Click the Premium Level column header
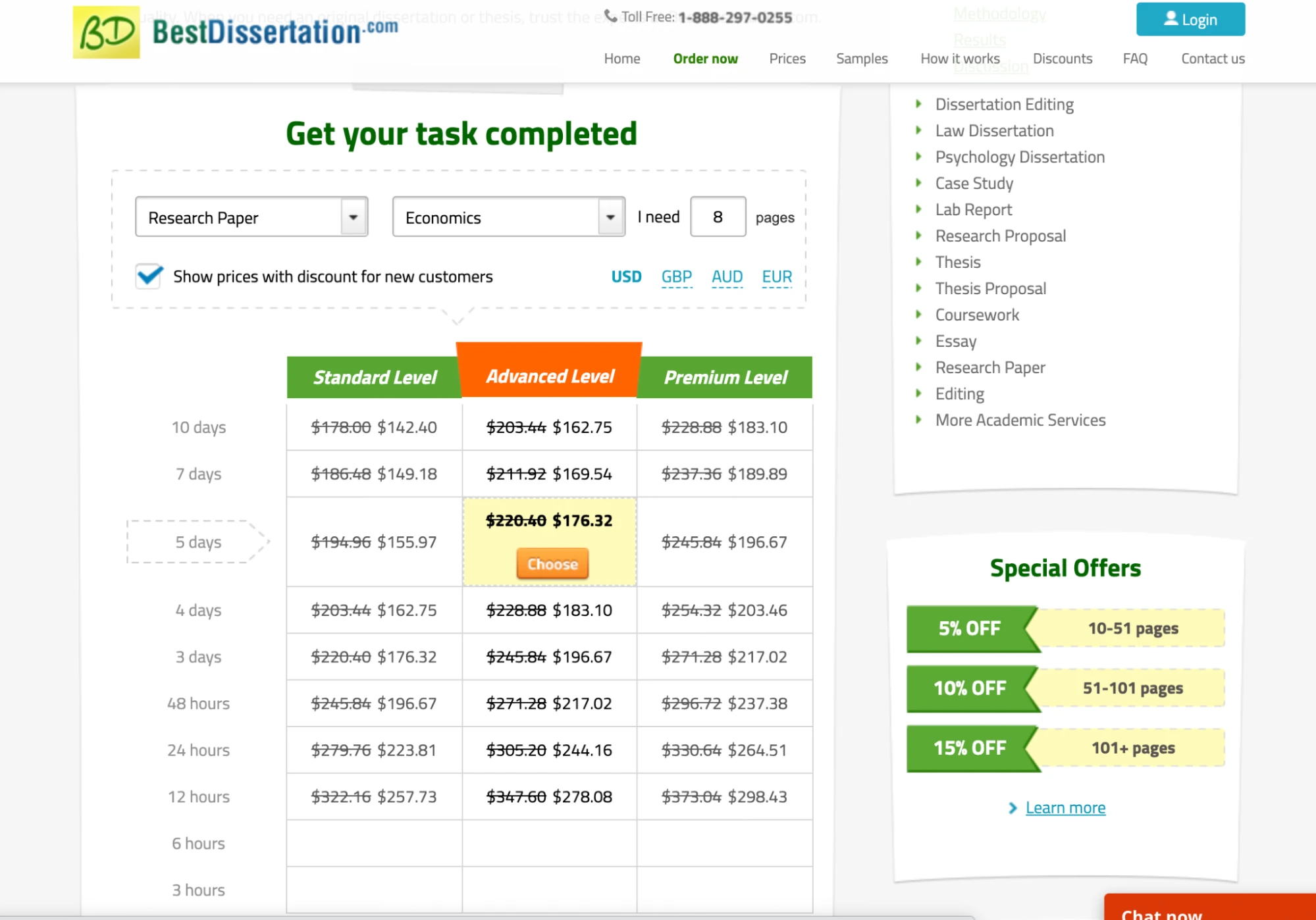 coord(725,377)
